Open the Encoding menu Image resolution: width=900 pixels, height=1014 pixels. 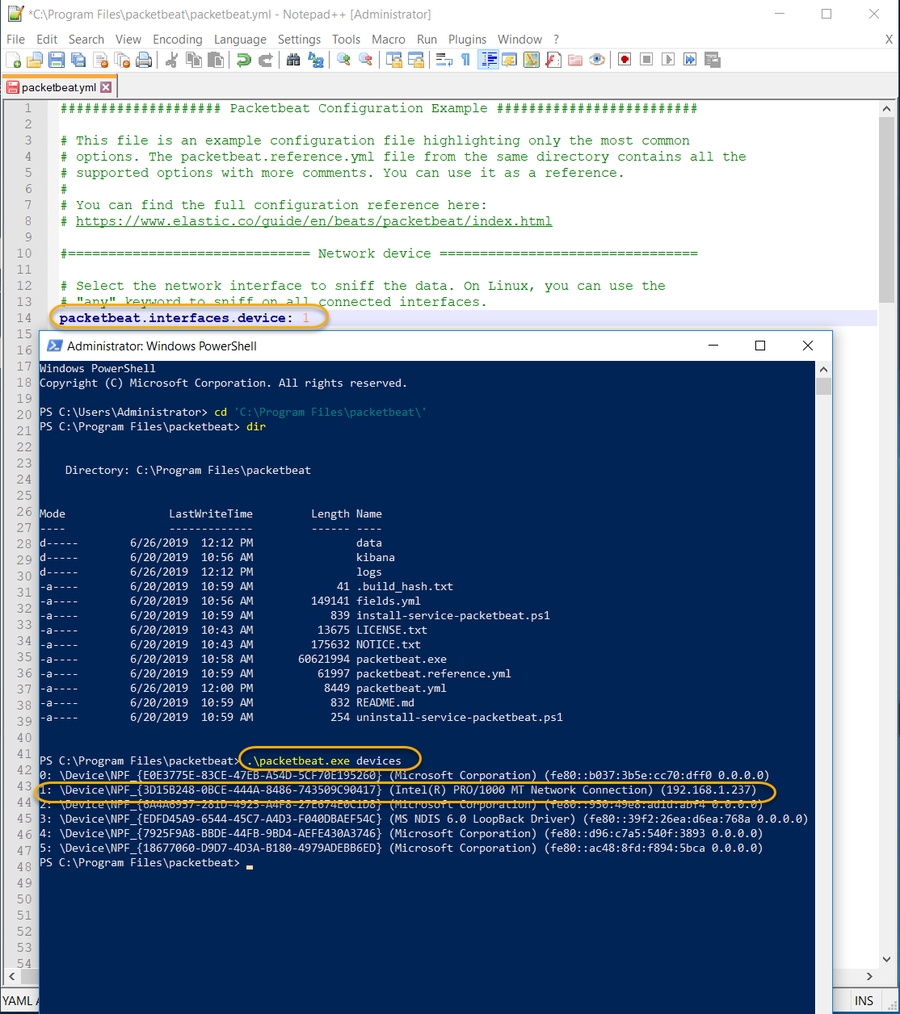click(x=177, y=39)
